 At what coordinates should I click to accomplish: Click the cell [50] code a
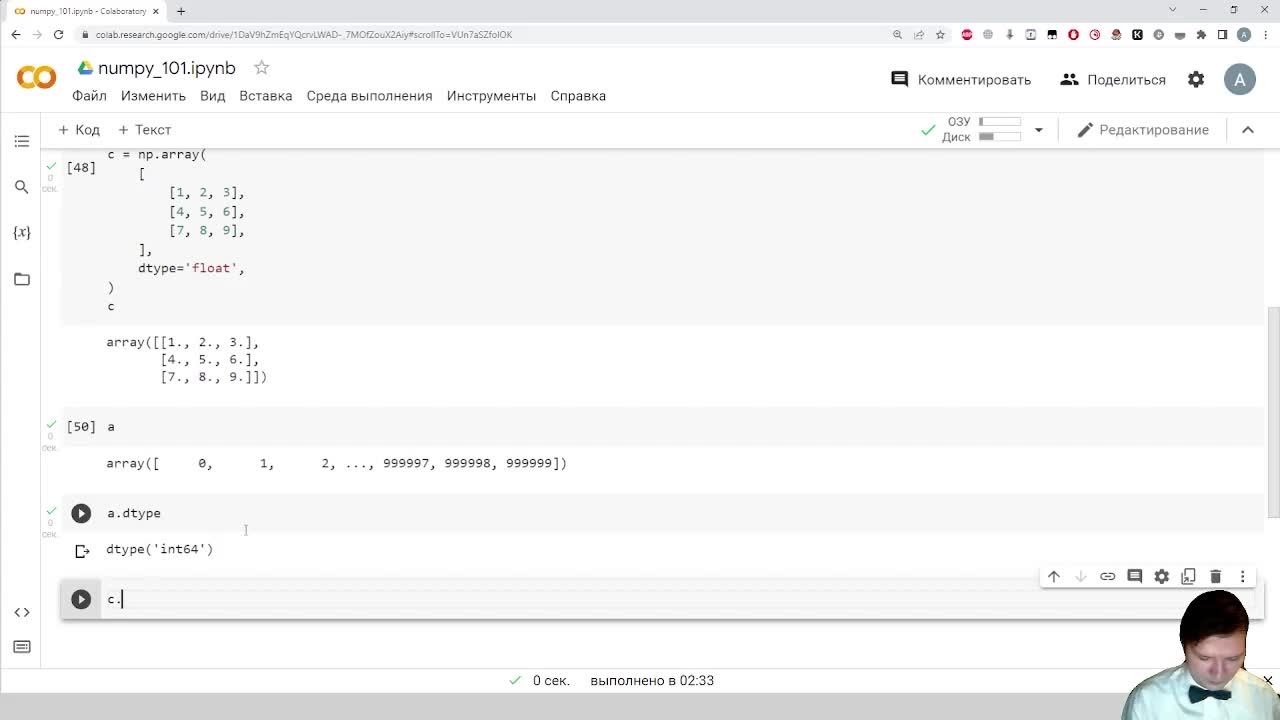coord(111,427)
